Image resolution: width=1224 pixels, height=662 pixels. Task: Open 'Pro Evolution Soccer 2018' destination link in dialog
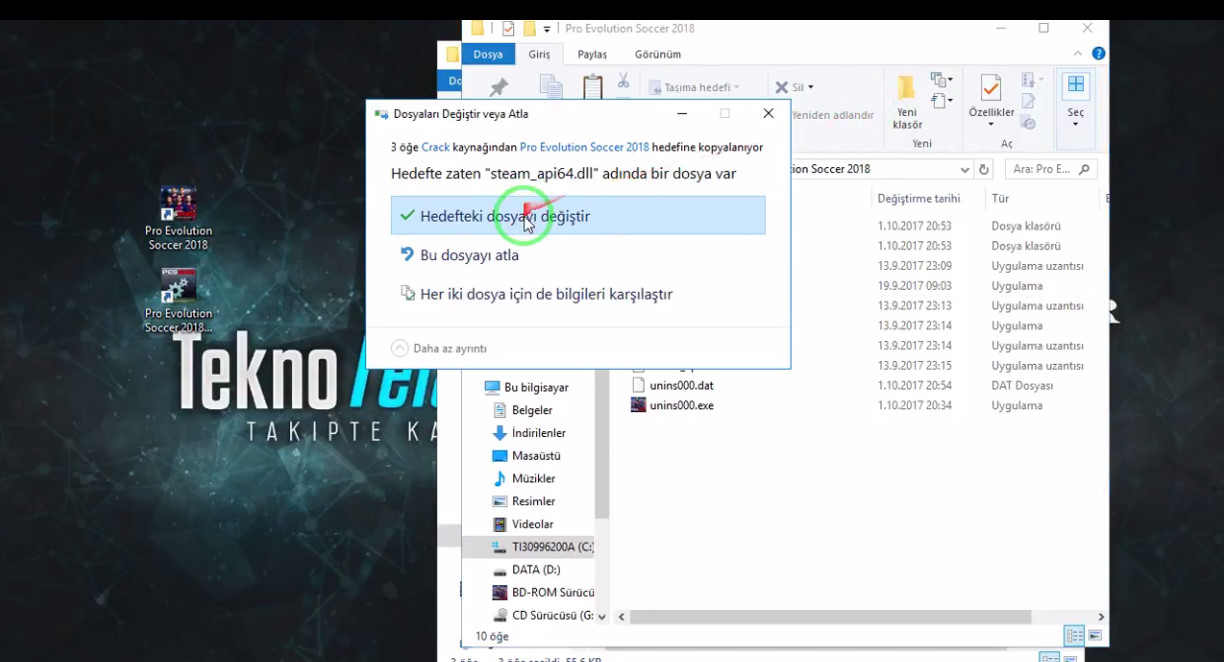tap(584, 147)
